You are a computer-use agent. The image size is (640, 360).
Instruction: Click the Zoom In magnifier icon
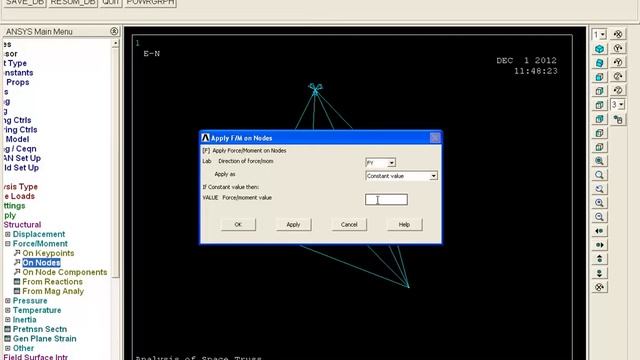click(599, 203)
